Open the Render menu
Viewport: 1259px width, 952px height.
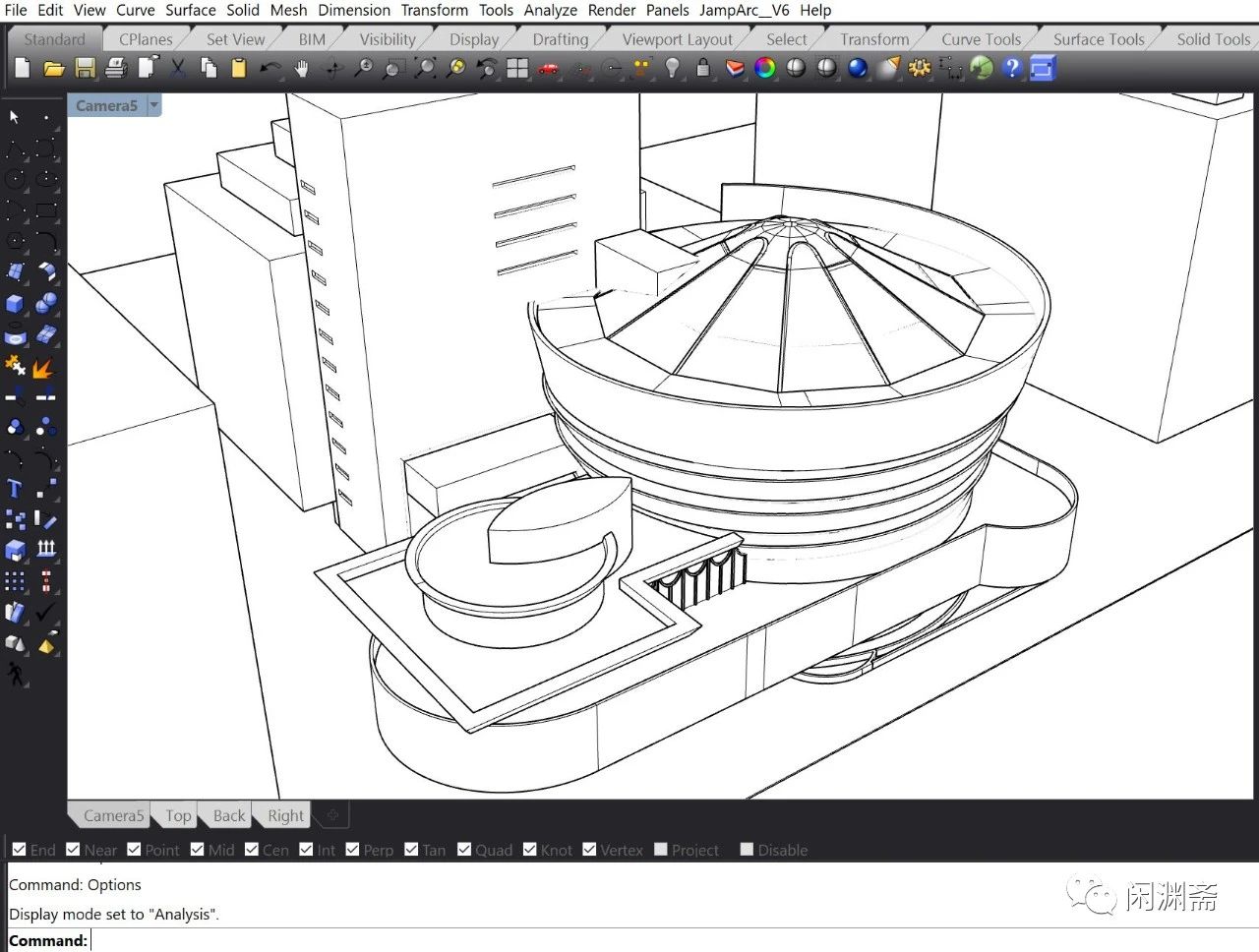612,10
